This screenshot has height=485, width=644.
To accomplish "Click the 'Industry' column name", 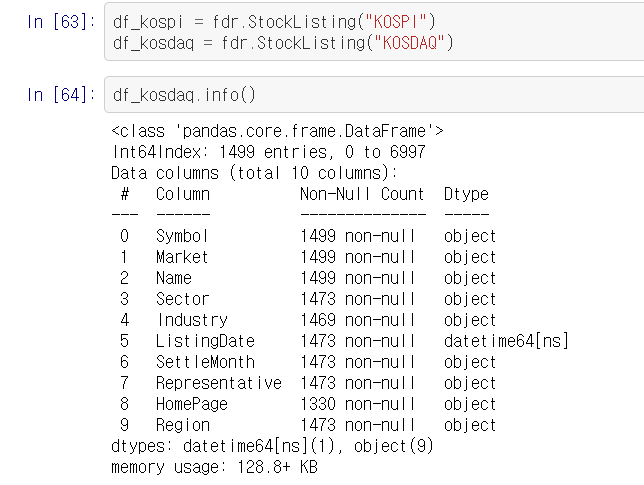I will click(193, 320).
